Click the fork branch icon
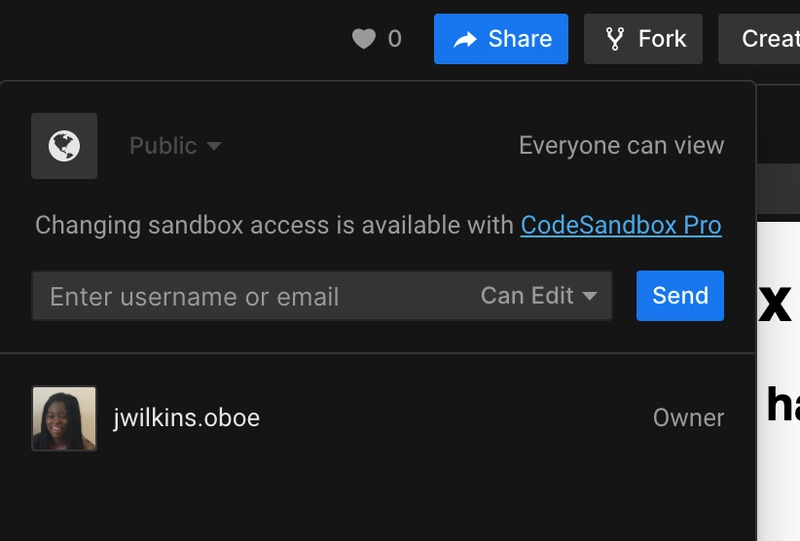 pos(615,39)
